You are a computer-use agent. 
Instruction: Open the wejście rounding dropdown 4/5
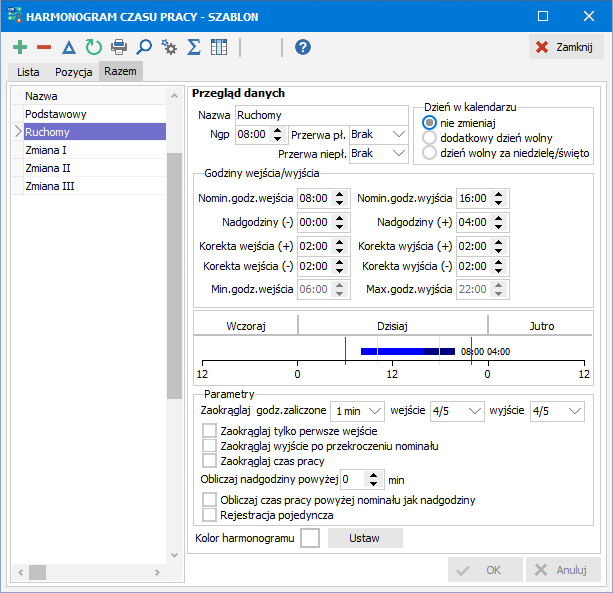pos(457,411)
